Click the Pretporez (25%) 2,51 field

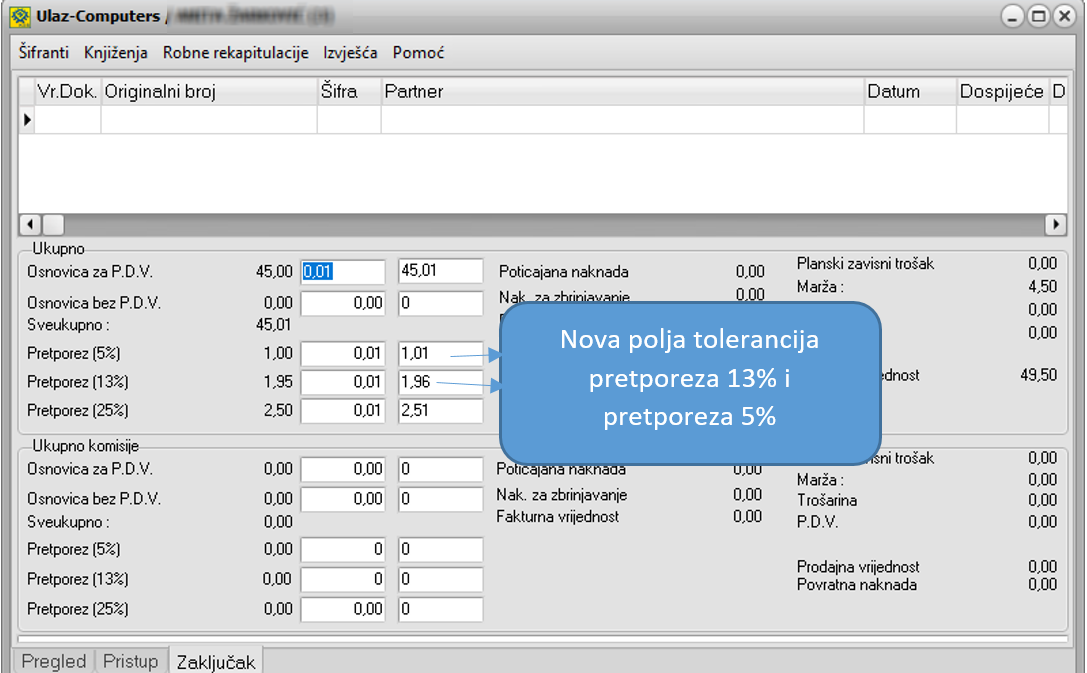(440, 410)
